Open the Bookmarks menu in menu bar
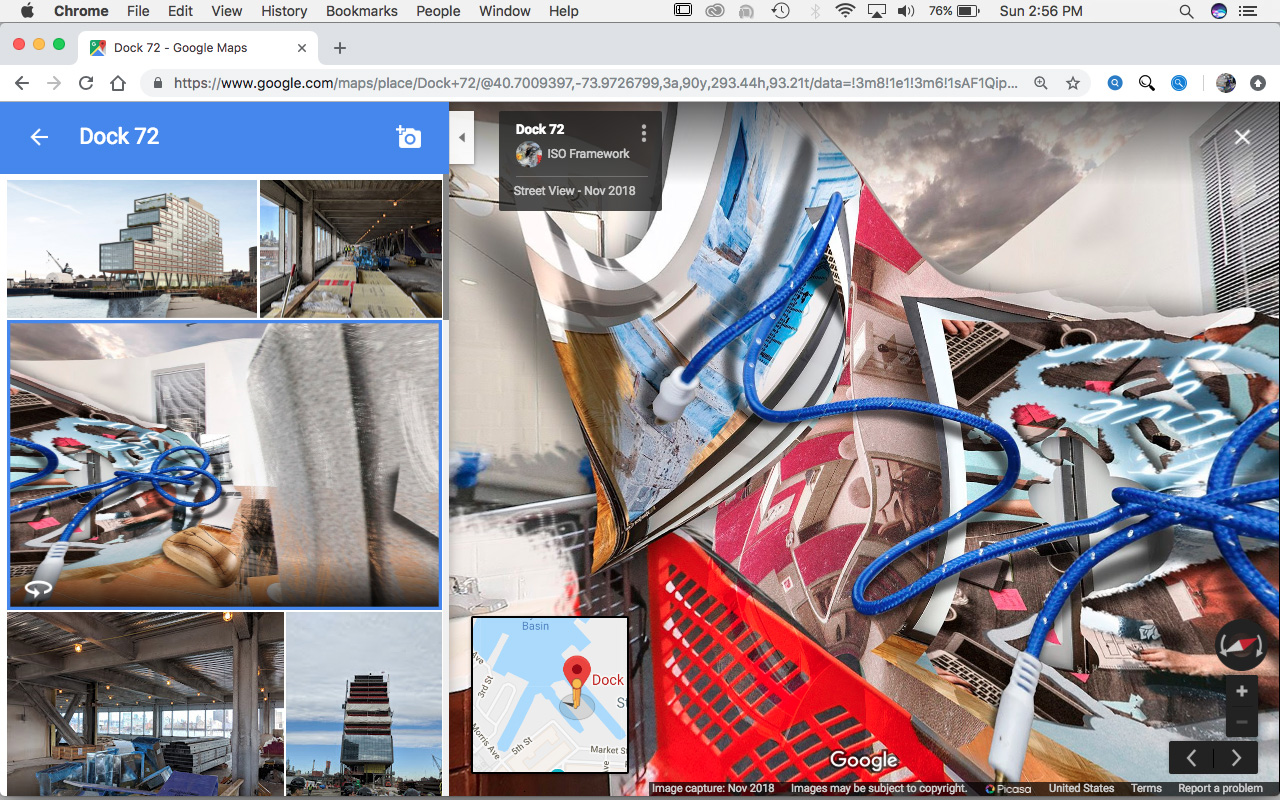Screen dimensions: 1280x800 (361, 11)
